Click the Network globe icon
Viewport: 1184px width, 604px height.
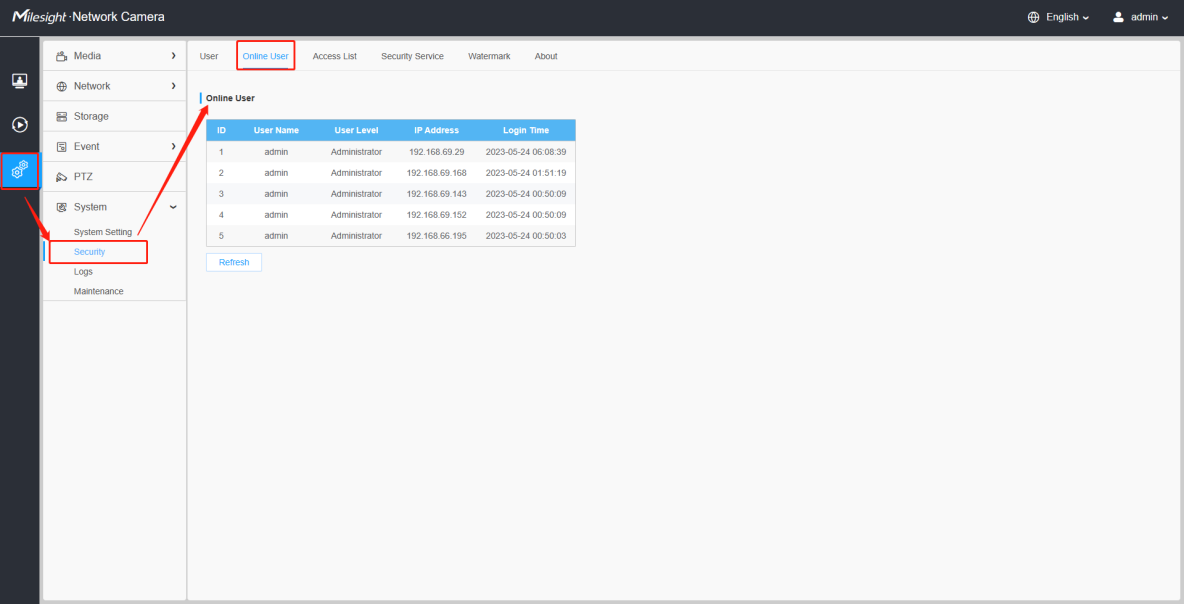[x=62, y=86]
